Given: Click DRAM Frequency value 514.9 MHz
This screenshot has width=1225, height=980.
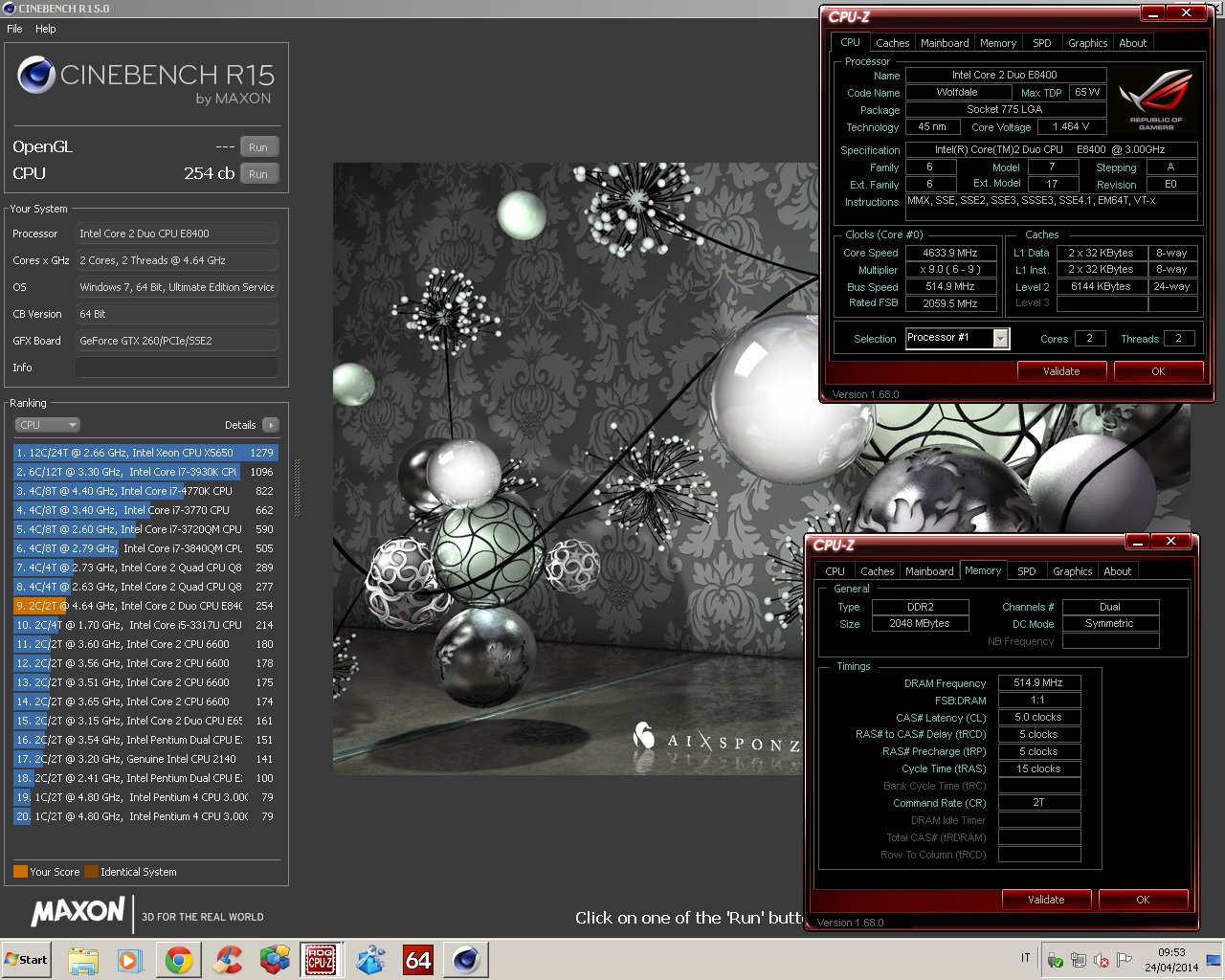Looking at the screenshot, I should 1038,682.
